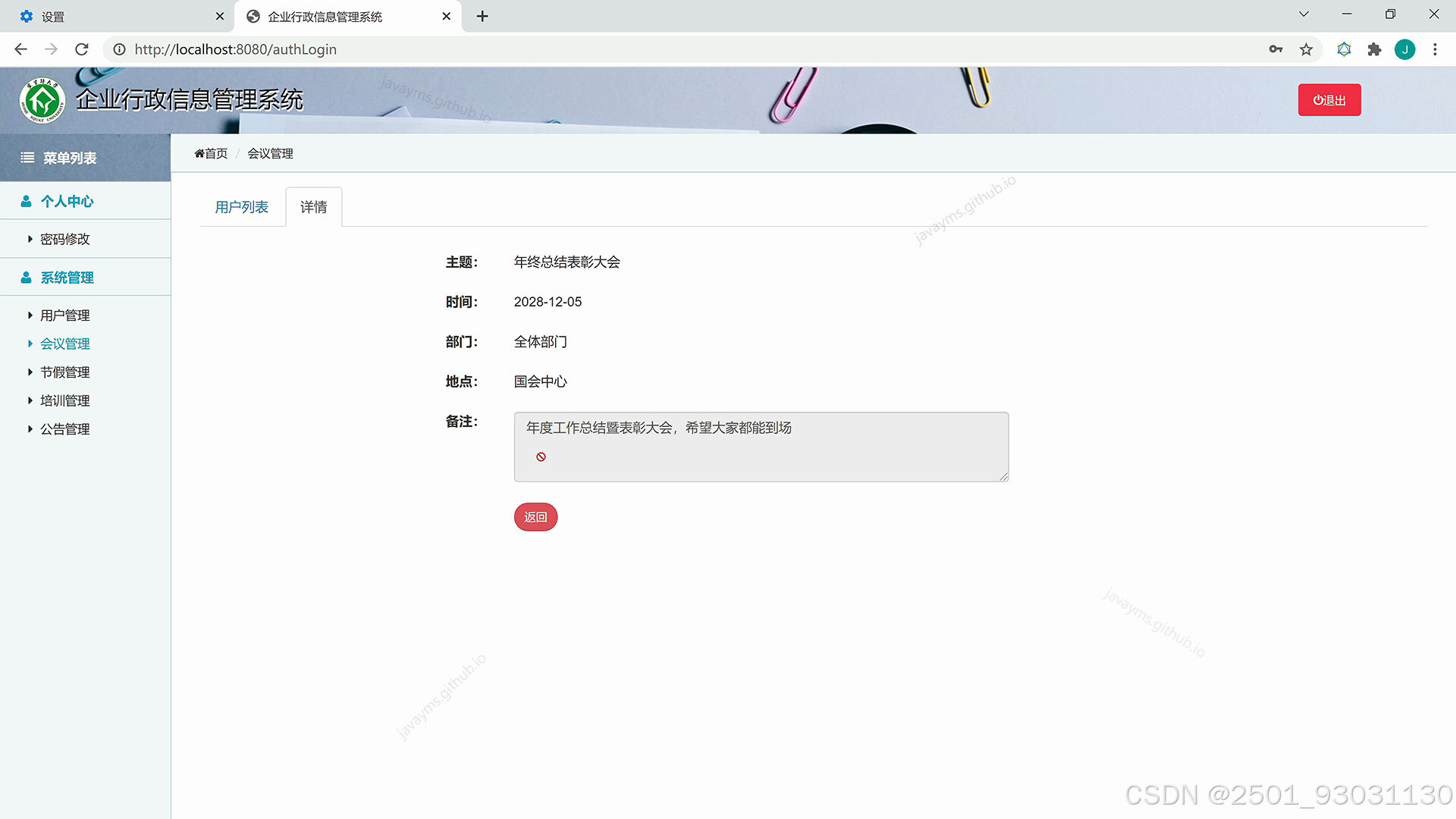Click the browser back arrow
Screen dimensions: 1456x819
pos(20,49)
